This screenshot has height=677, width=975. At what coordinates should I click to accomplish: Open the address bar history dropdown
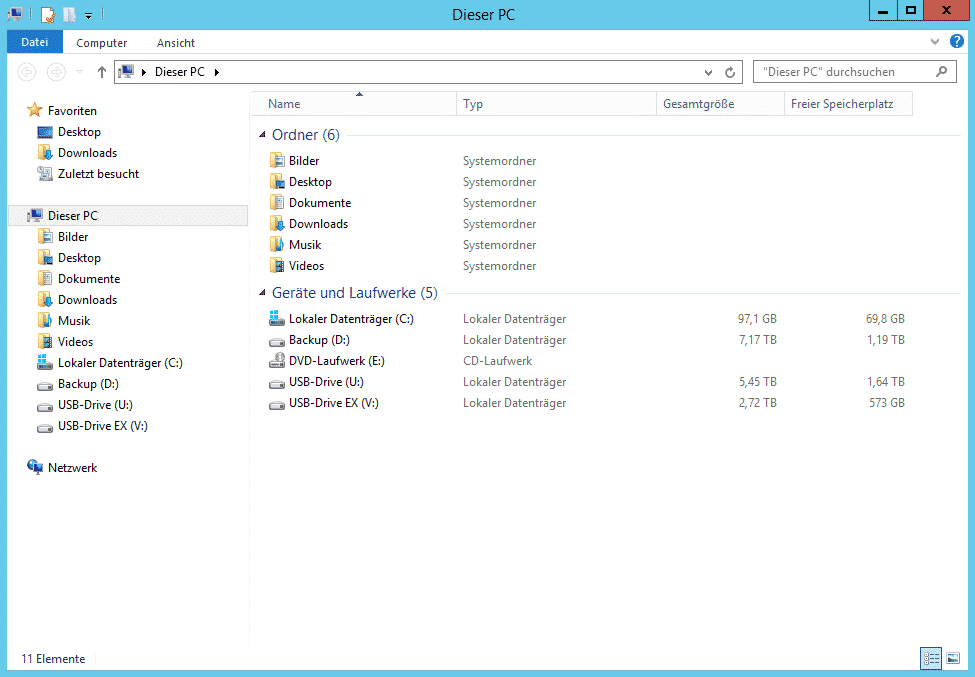708,73
